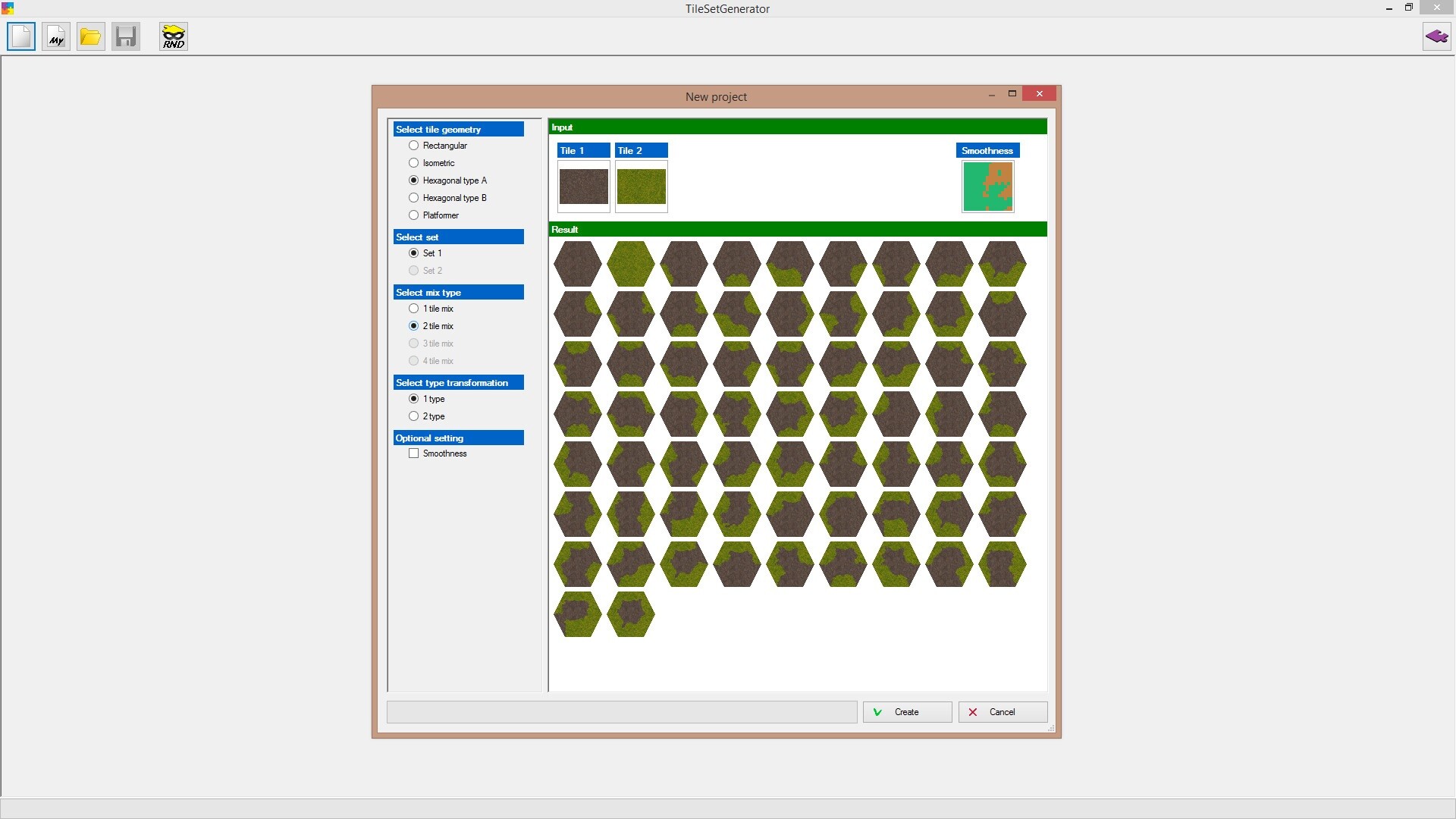This screenshot has height=819, width=1456.
Task: Click the 'My' project toolbar icon
Action: [x=56, y=36]
